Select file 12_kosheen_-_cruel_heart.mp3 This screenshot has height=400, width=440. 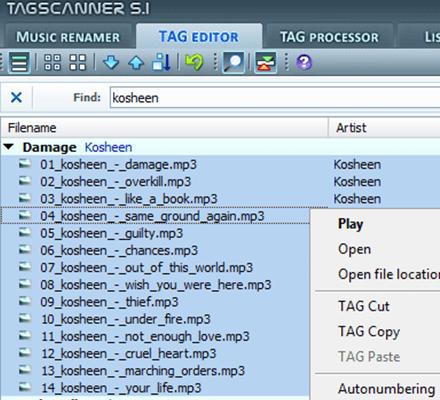pos(128,354)
